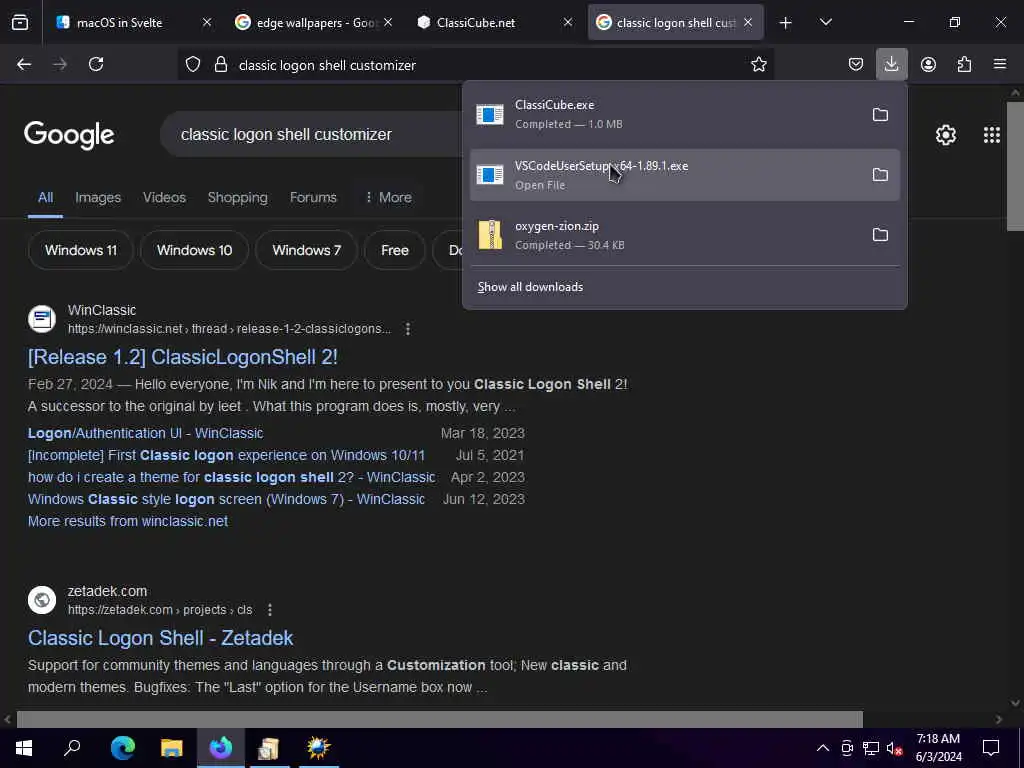This screenshot has width=1024, height=768.
Task: Close the macOS in Svelte tab
Action: coord(207,22)
